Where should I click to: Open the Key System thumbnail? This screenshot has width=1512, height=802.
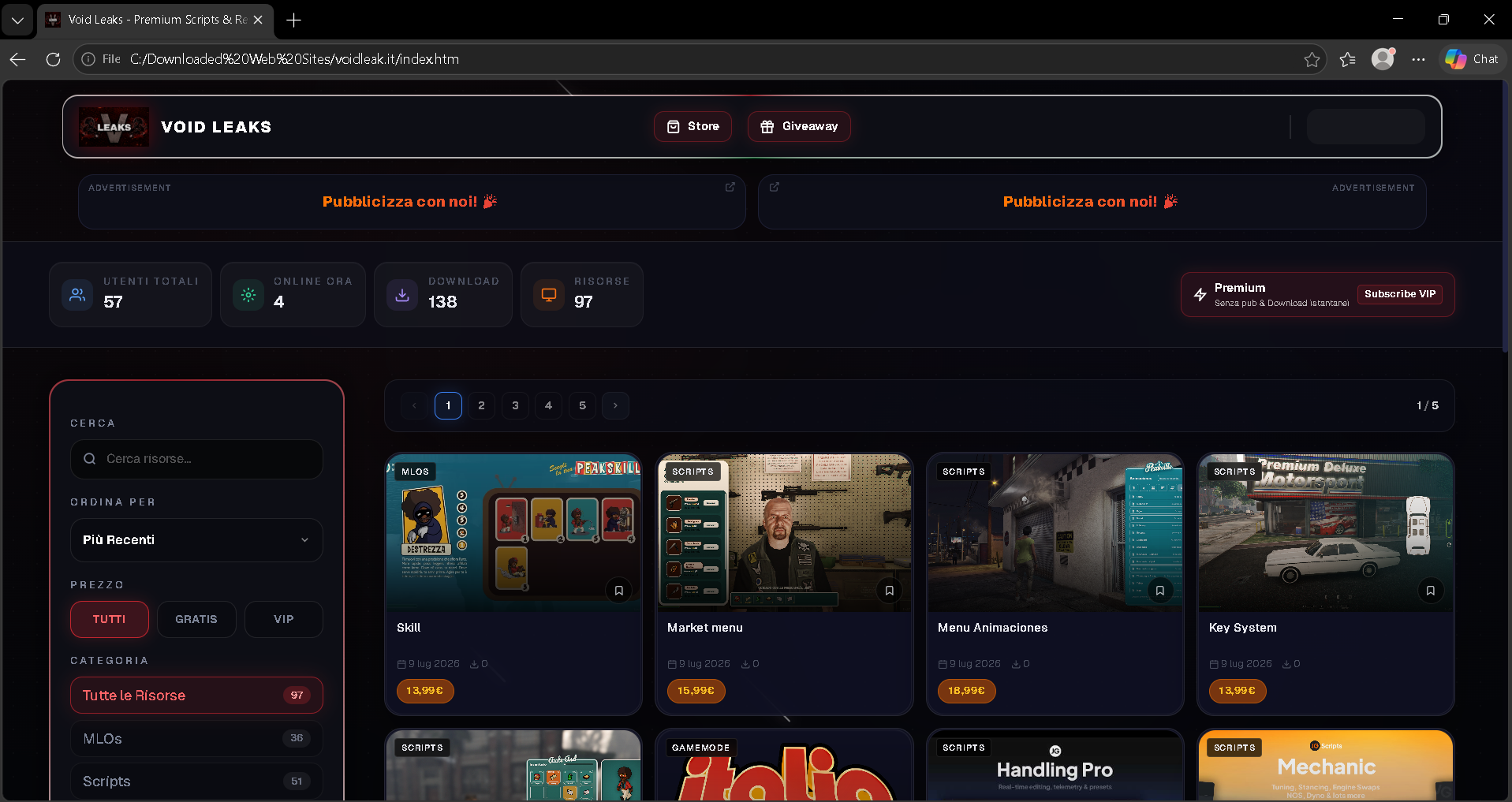(1326, 532)
